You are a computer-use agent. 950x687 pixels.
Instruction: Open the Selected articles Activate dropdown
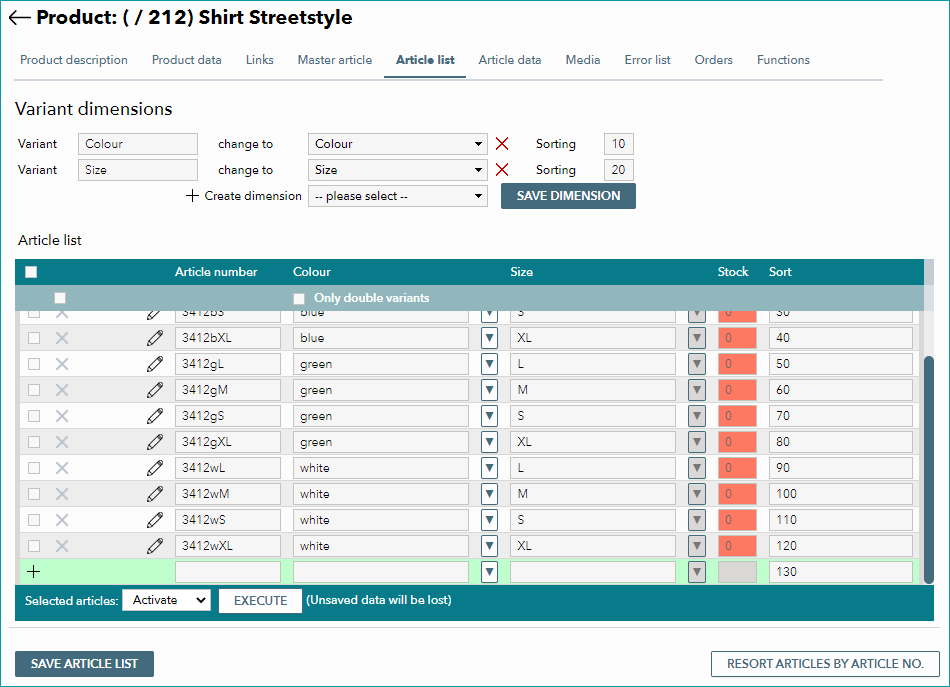click(167, 600)
